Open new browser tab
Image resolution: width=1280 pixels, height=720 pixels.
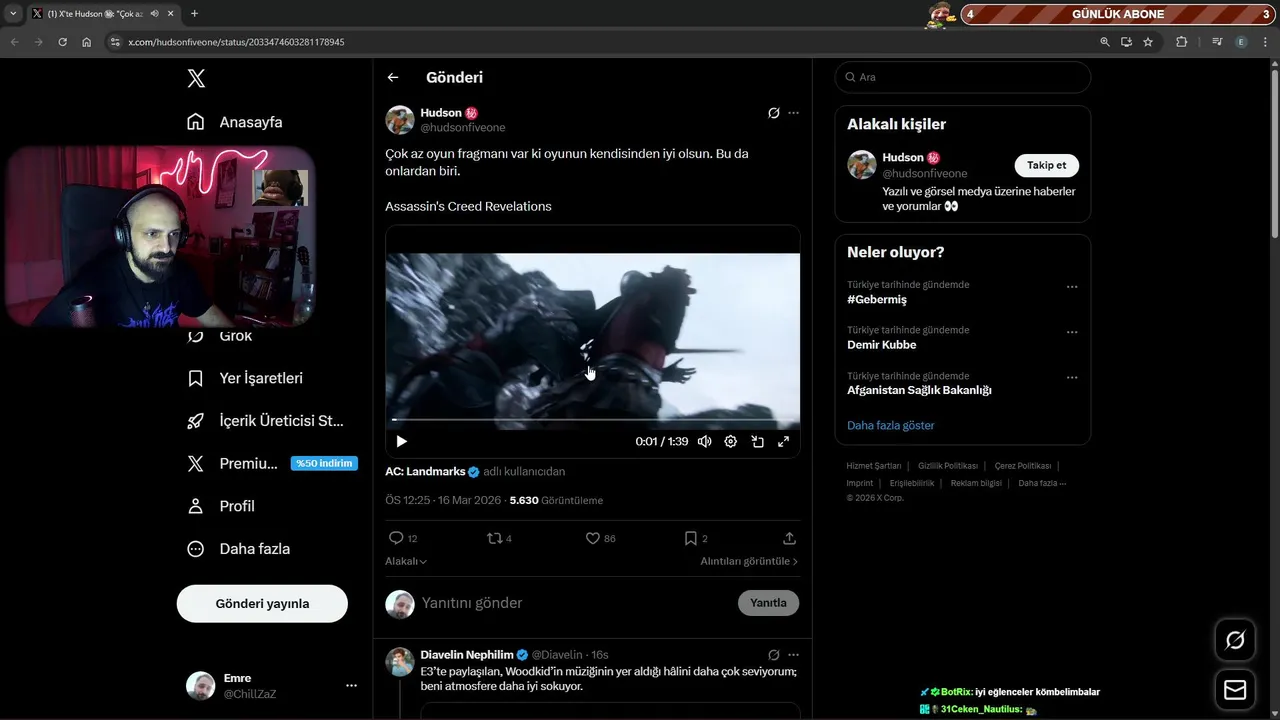point(194,13)
